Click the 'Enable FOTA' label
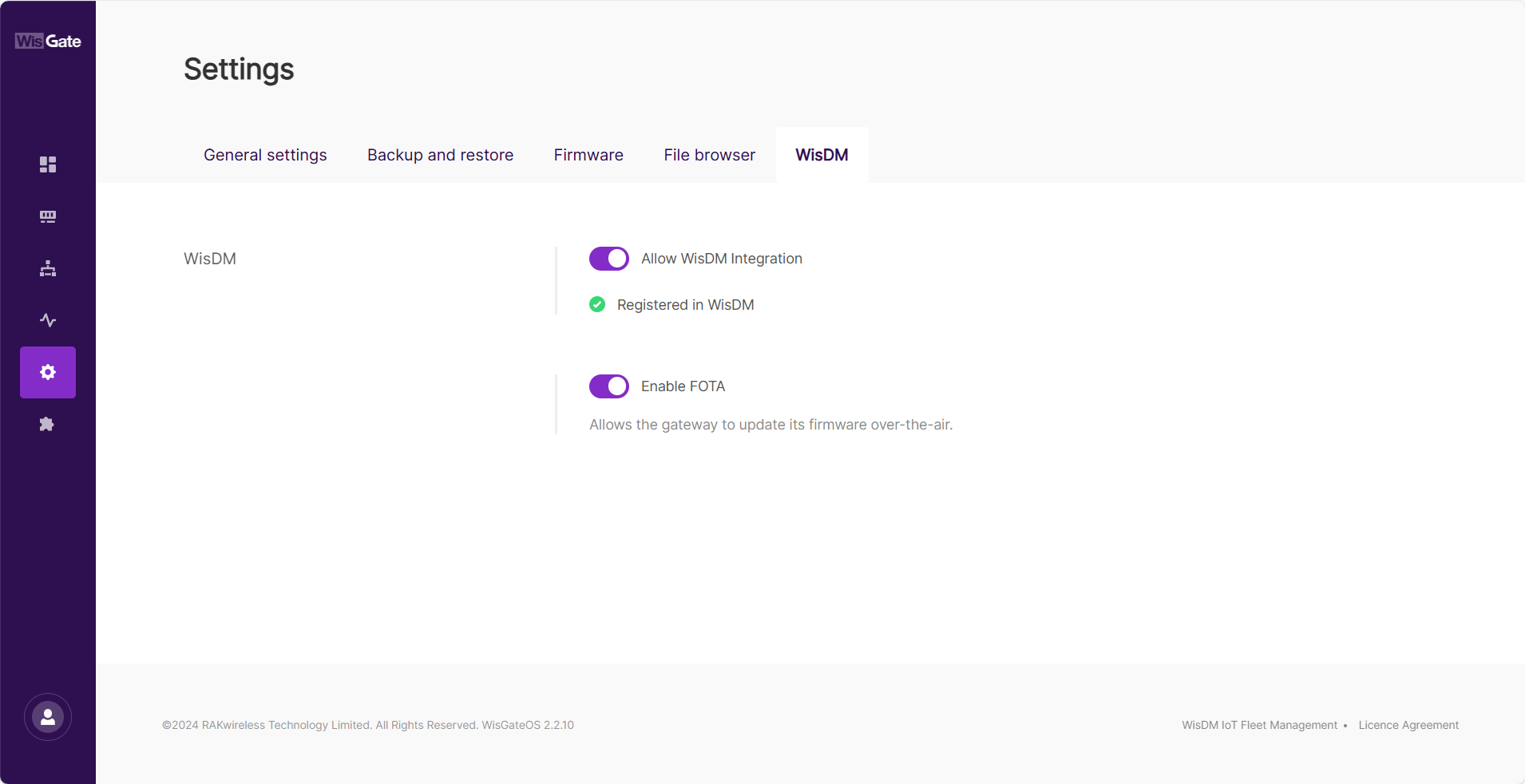Viewport: 1525px width, 784px height. (x=683, y=386)
